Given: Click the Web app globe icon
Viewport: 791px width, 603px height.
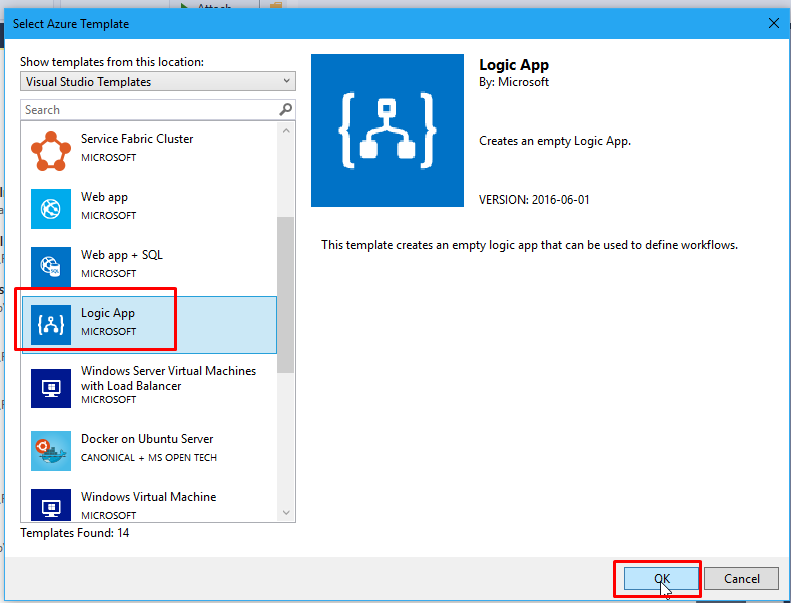Looking at the screenshot, I should coord(51,209).
